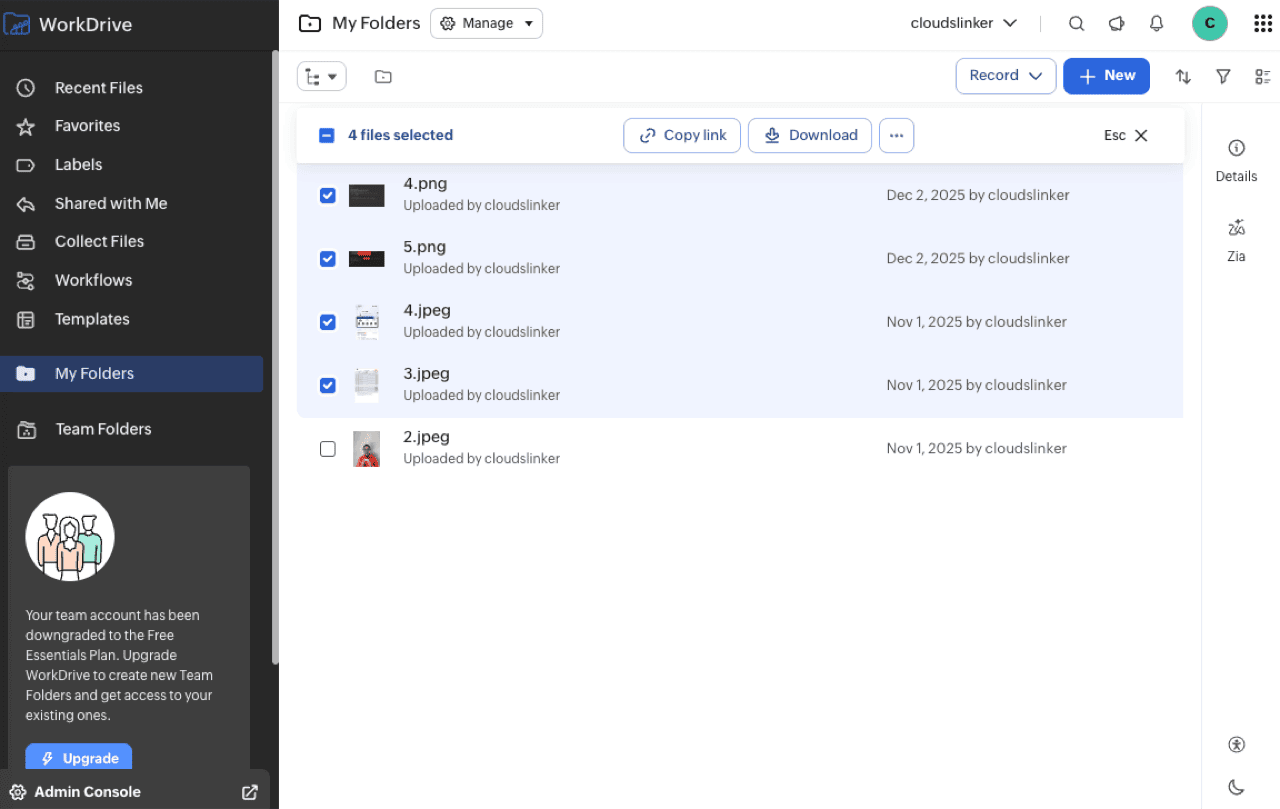Image resolution: width=1280 pixels, height=809 pixels.
Task: Click the 2.jpeg thumbnail
Action: coord(367,449)
